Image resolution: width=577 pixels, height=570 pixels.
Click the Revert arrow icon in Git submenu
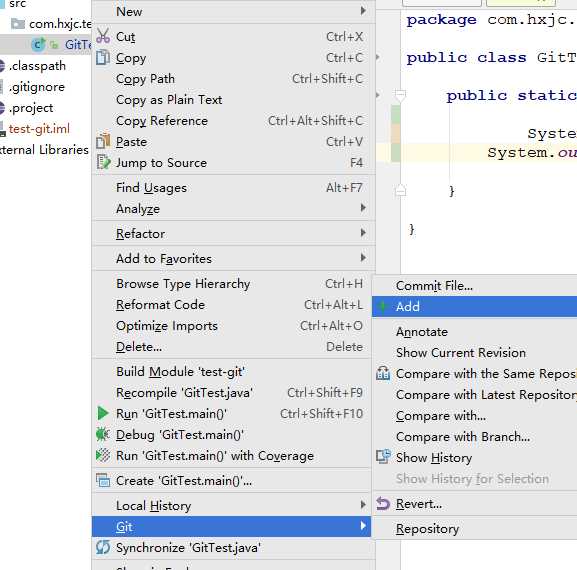(x=383, y=503)
